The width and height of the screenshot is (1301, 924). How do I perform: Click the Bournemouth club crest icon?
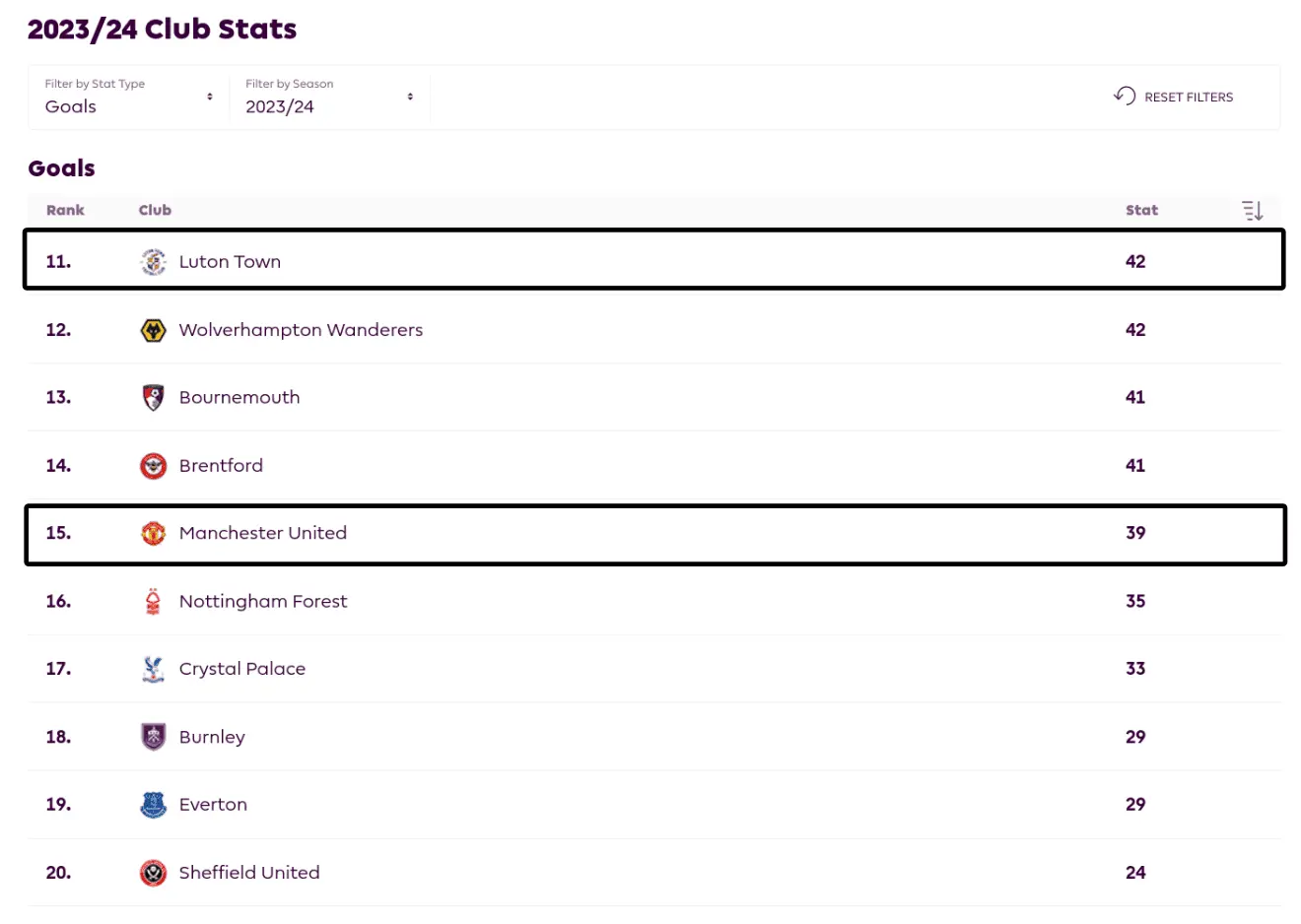click(154, 398)
